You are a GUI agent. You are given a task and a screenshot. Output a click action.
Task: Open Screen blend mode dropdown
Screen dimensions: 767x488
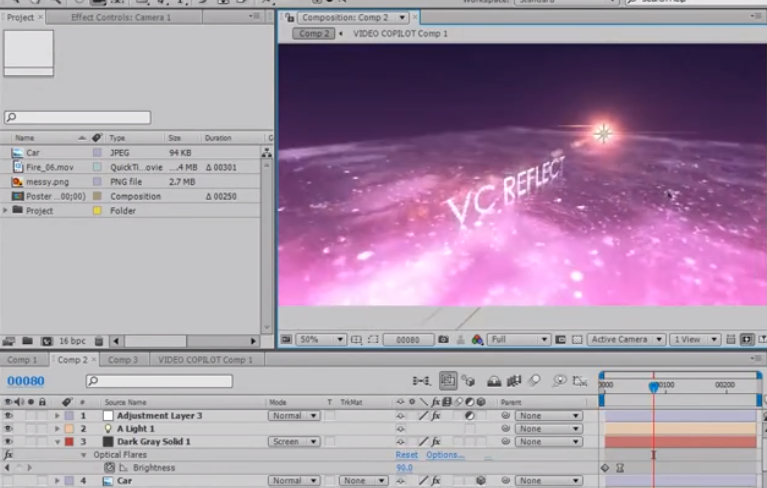coord(294,442)
